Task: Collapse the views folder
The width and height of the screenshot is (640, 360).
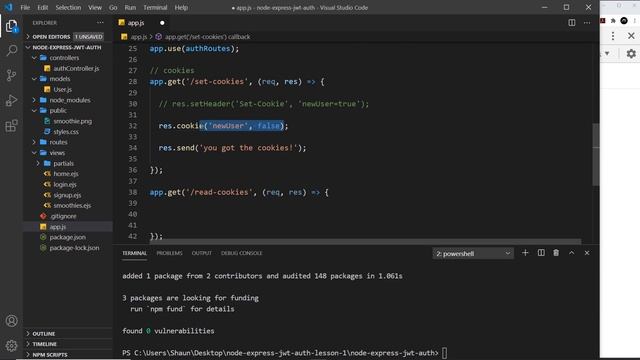Action: tap(34, 153)
